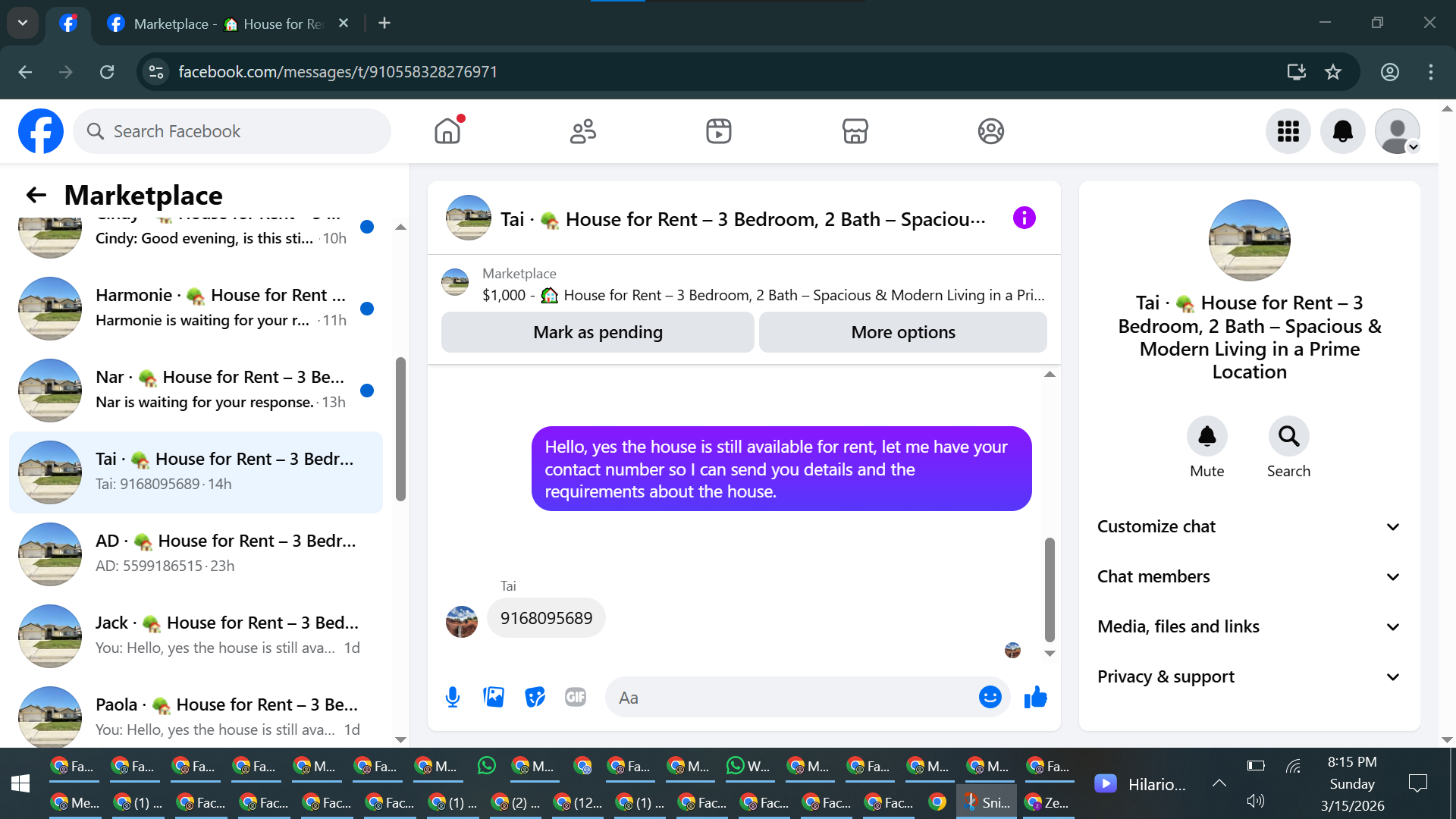Open the account profile avatar menu
The width and height of the screenshot is (1456, 819).
(1397, 131)
